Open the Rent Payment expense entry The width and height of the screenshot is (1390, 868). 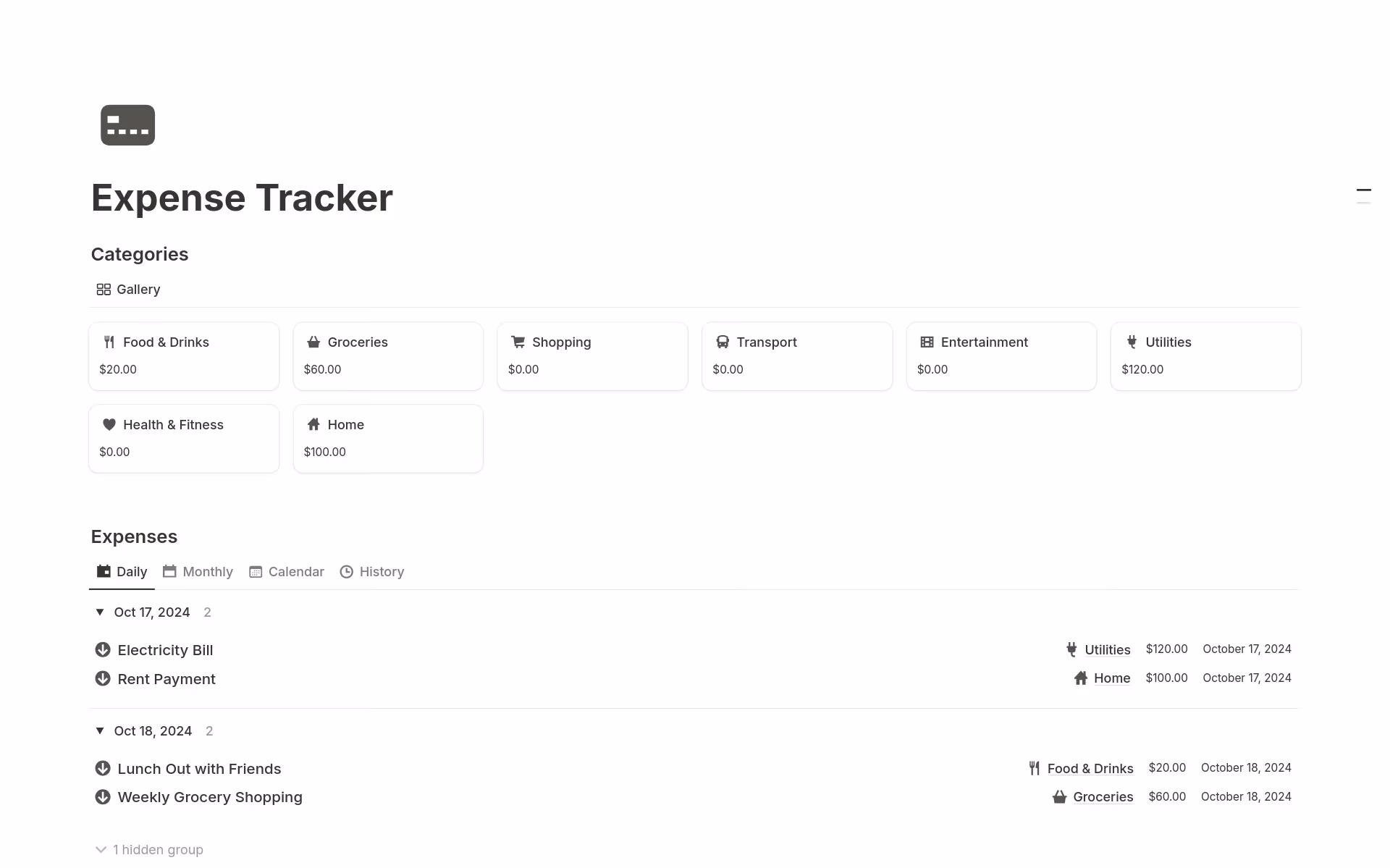pyautogui.click(x=167, y=678)
